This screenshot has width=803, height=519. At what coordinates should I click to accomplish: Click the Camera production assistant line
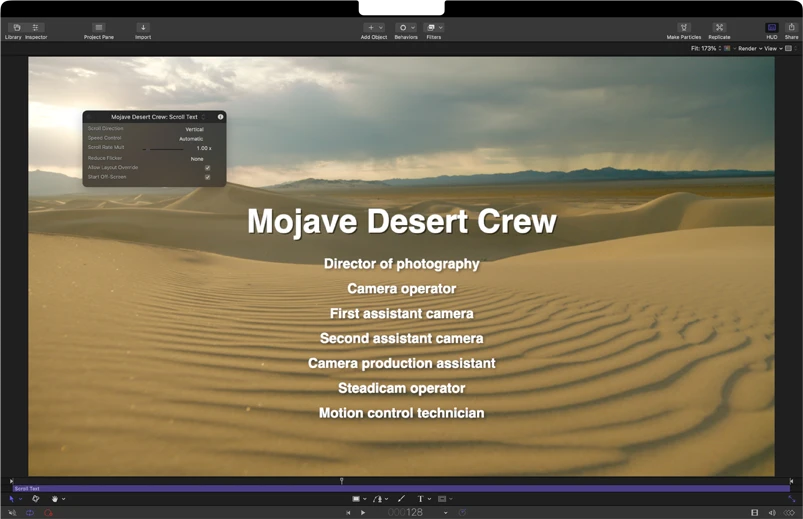coord(402,363)
